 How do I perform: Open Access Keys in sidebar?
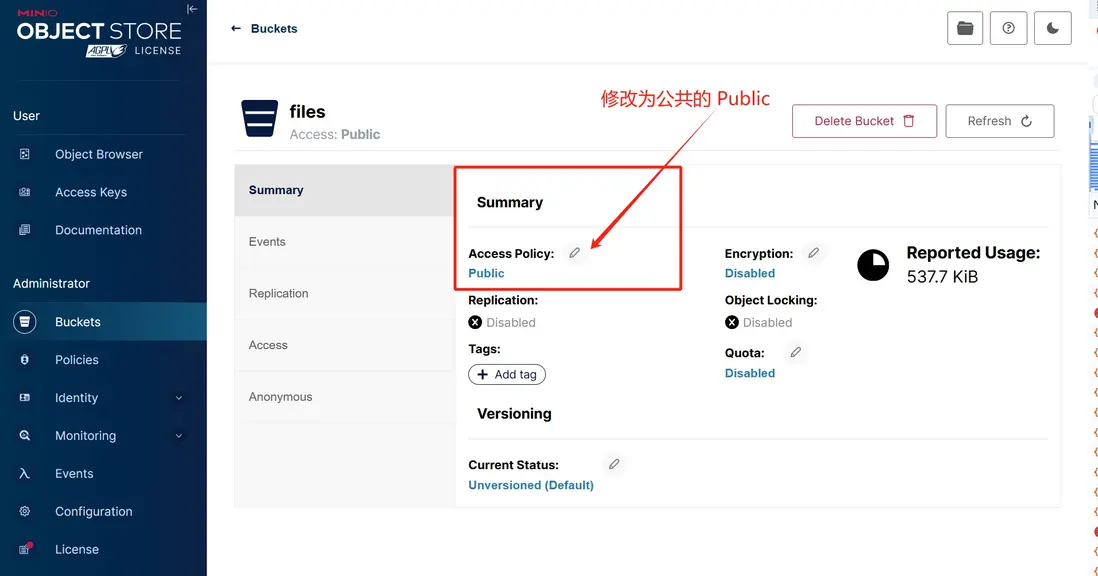pos(91,192)
